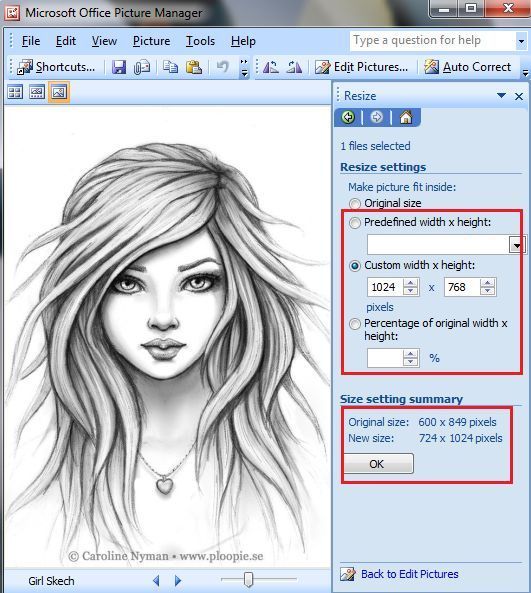Open the Tools menu

click(200, 41)
